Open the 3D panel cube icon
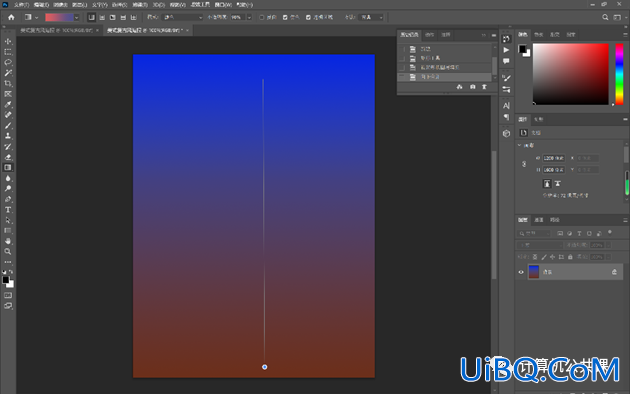Screen dimensions: 630x394 506,133
